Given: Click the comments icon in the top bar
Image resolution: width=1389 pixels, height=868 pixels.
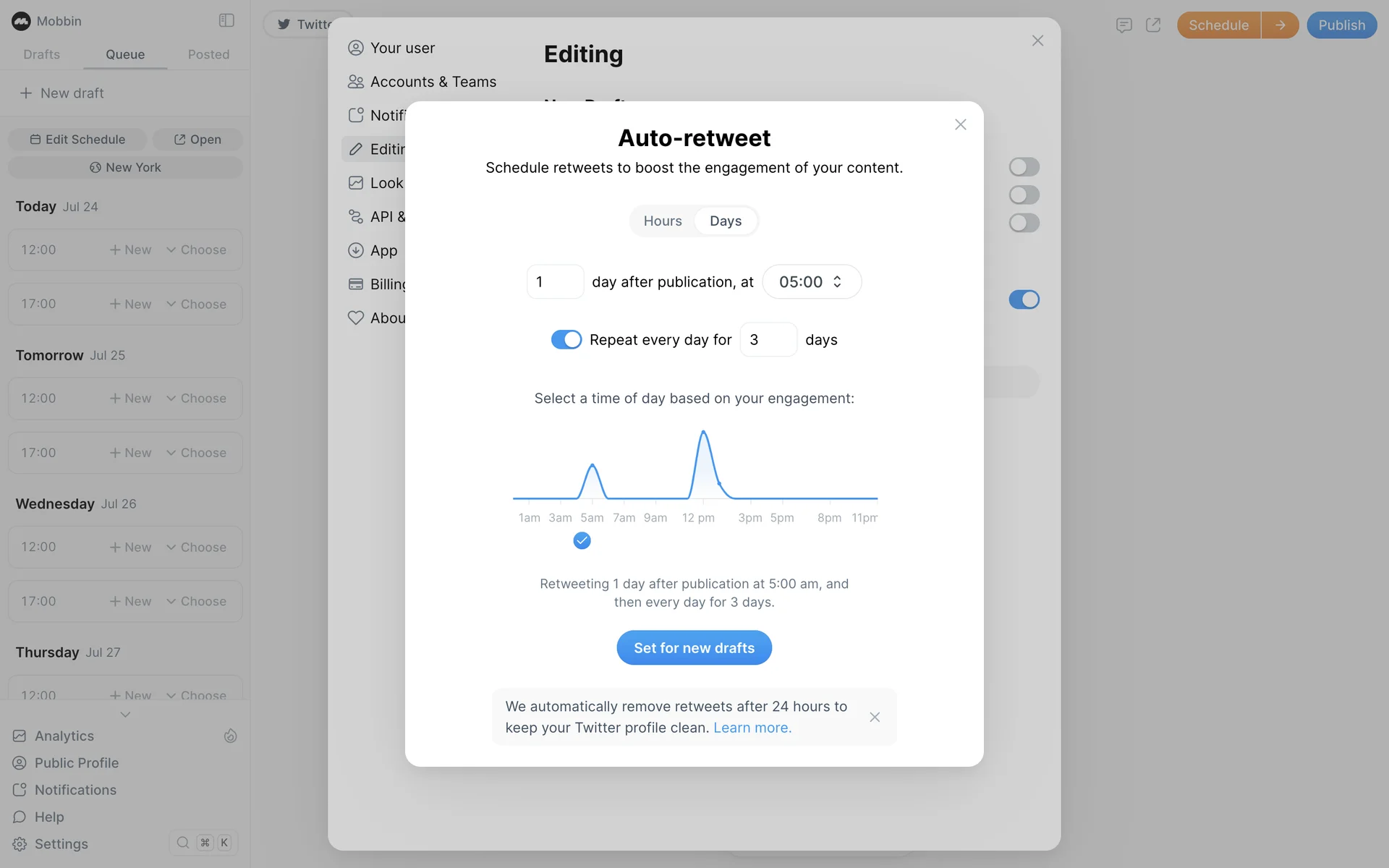Looking at the screenshot, I should pyautogui.click(x=1123, y=25).
